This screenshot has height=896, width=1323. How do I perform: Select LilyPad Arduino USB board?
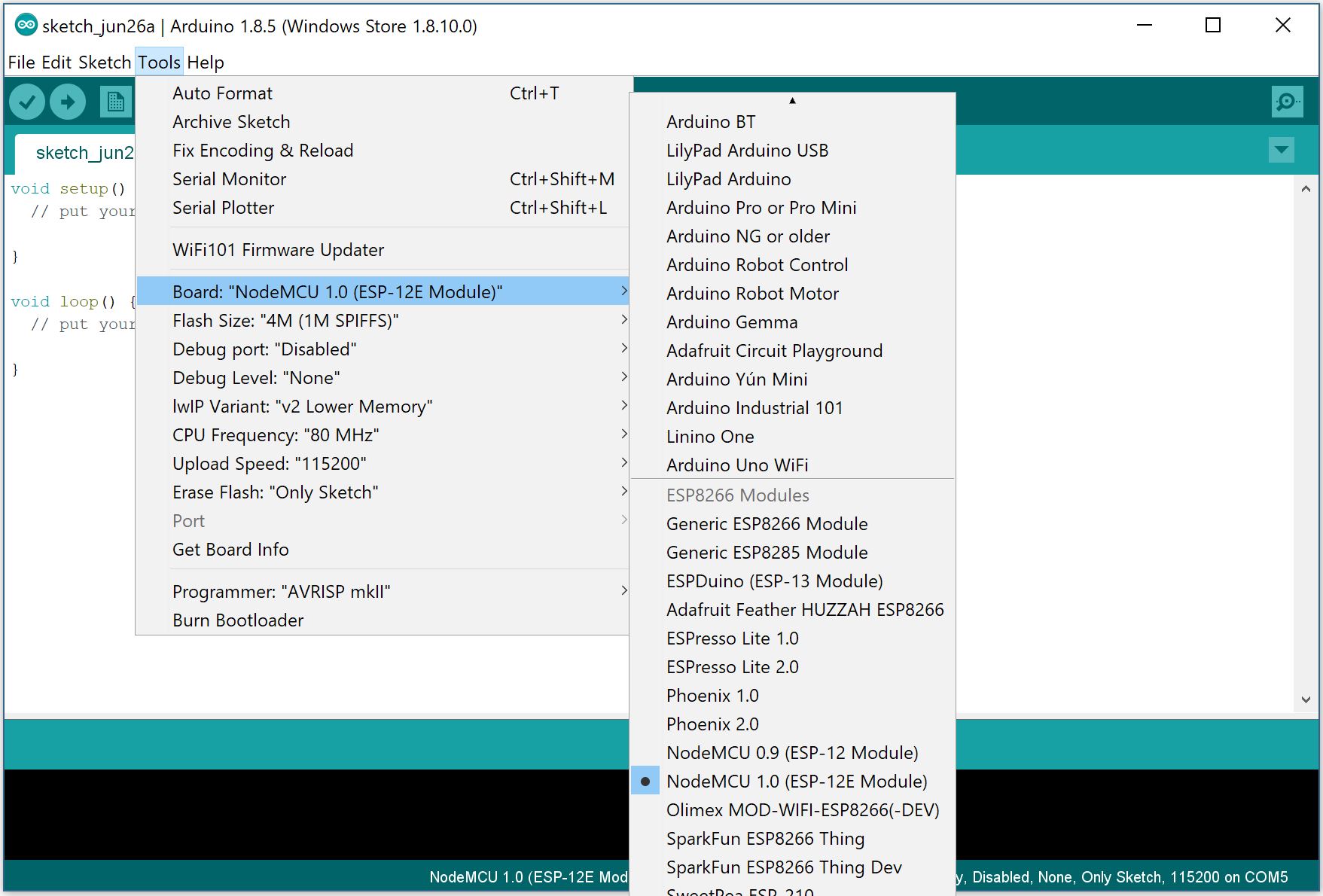793,150
